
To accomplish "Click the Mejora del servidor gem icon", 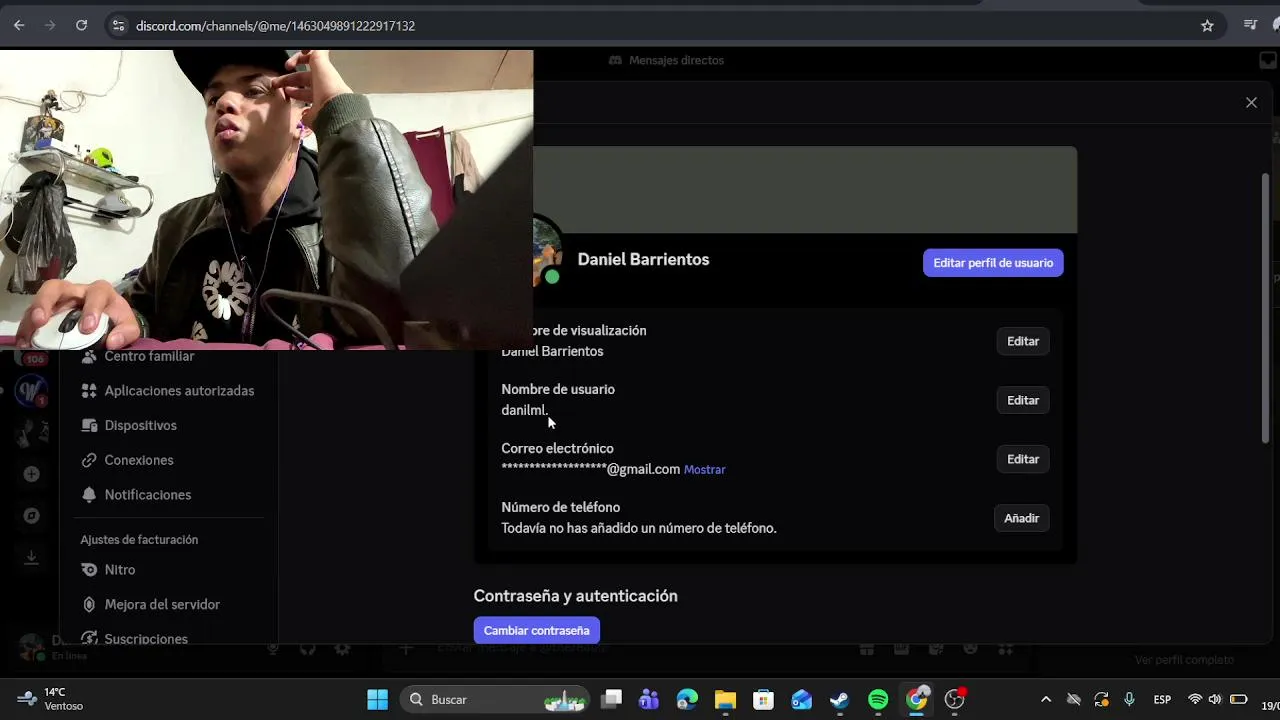I will [89, 605].
